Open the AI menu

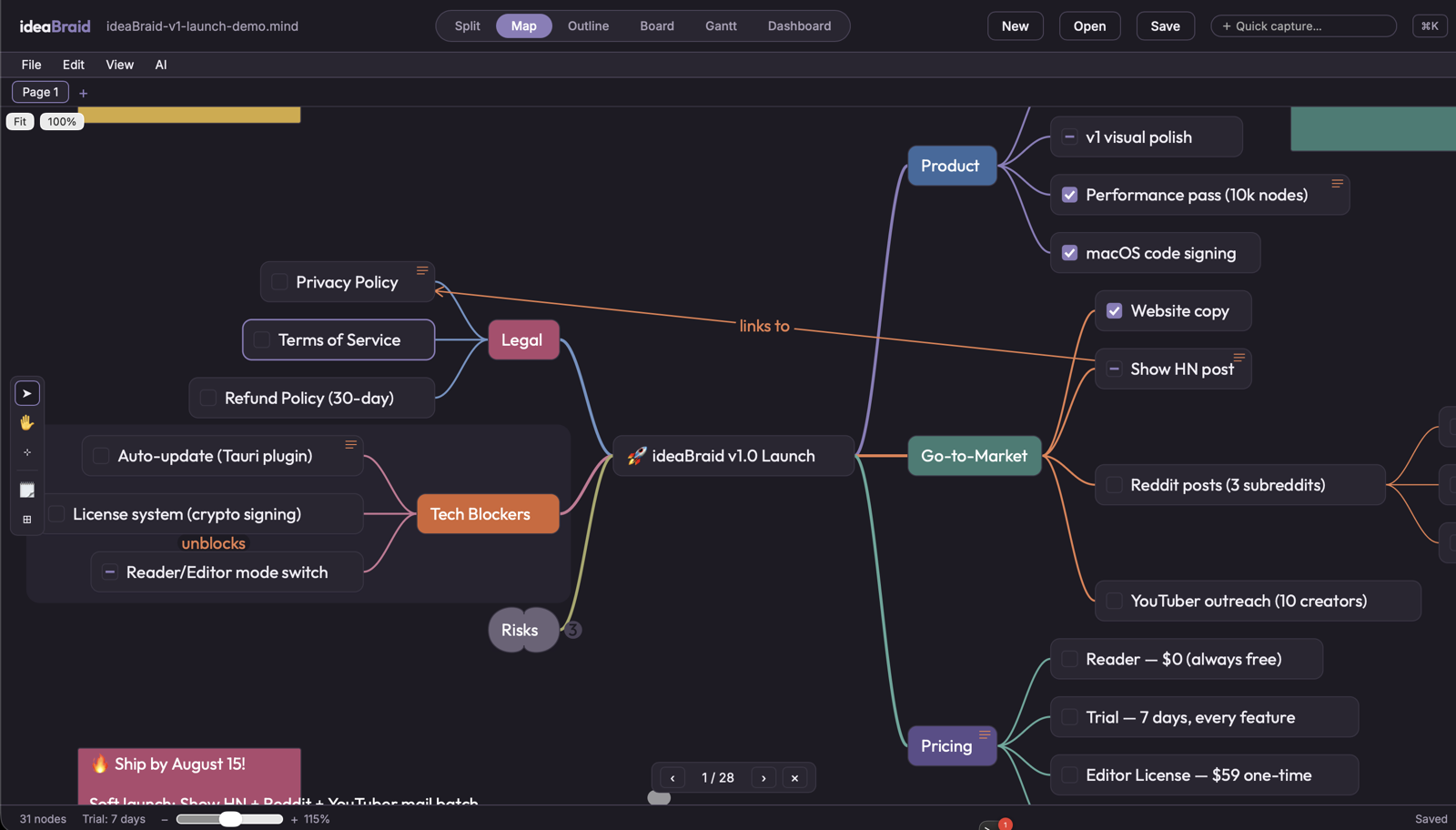tap(161, 65)
